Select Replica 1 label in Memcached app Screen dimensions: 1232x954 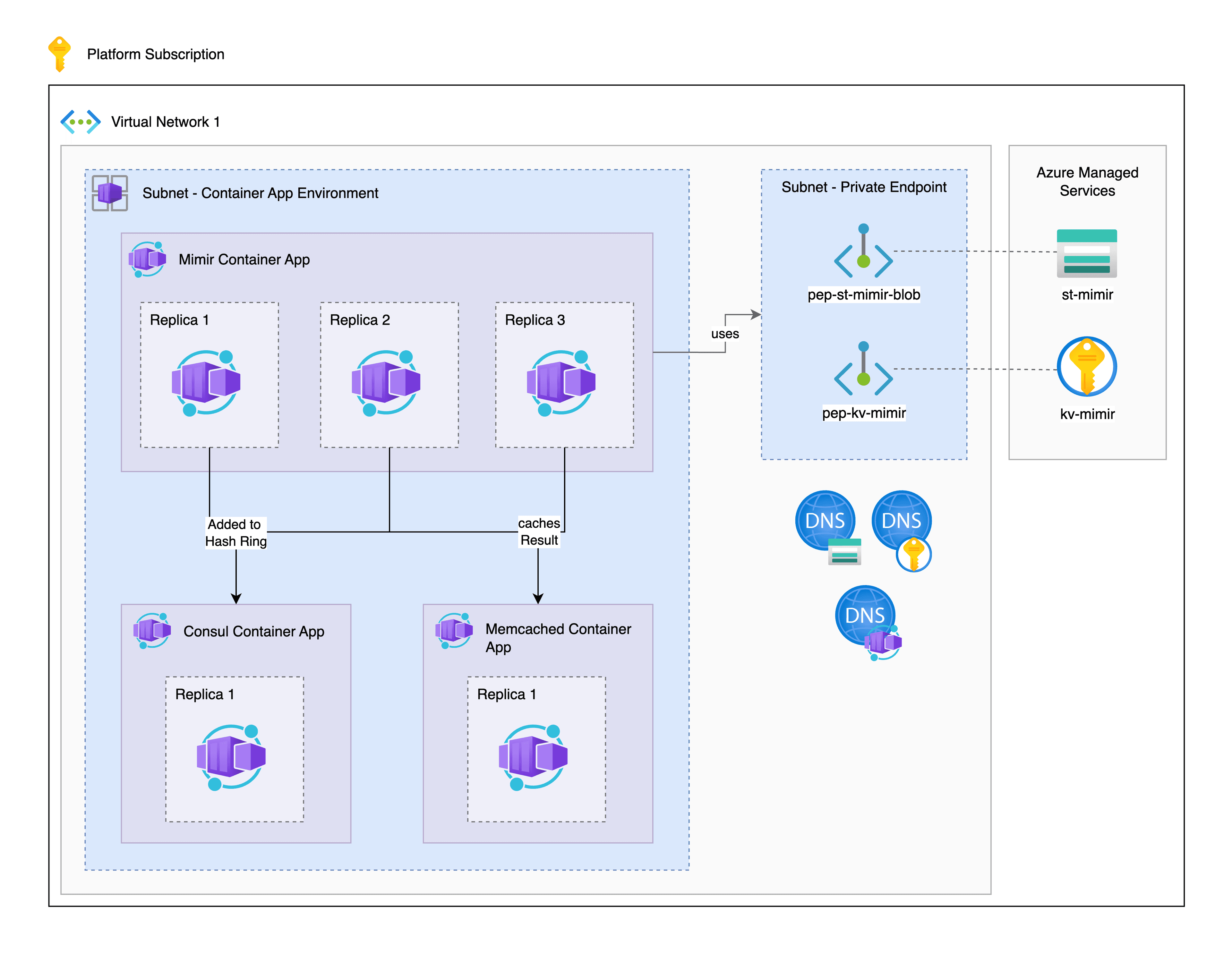507,694
